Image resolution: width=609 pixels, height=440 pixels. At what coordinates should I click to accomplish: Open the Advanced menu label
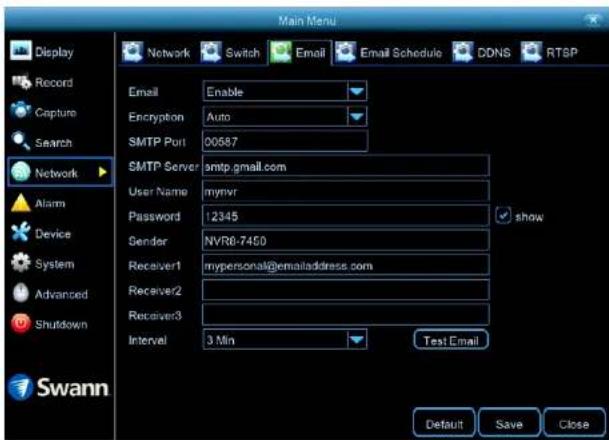(x=61, y=294)
